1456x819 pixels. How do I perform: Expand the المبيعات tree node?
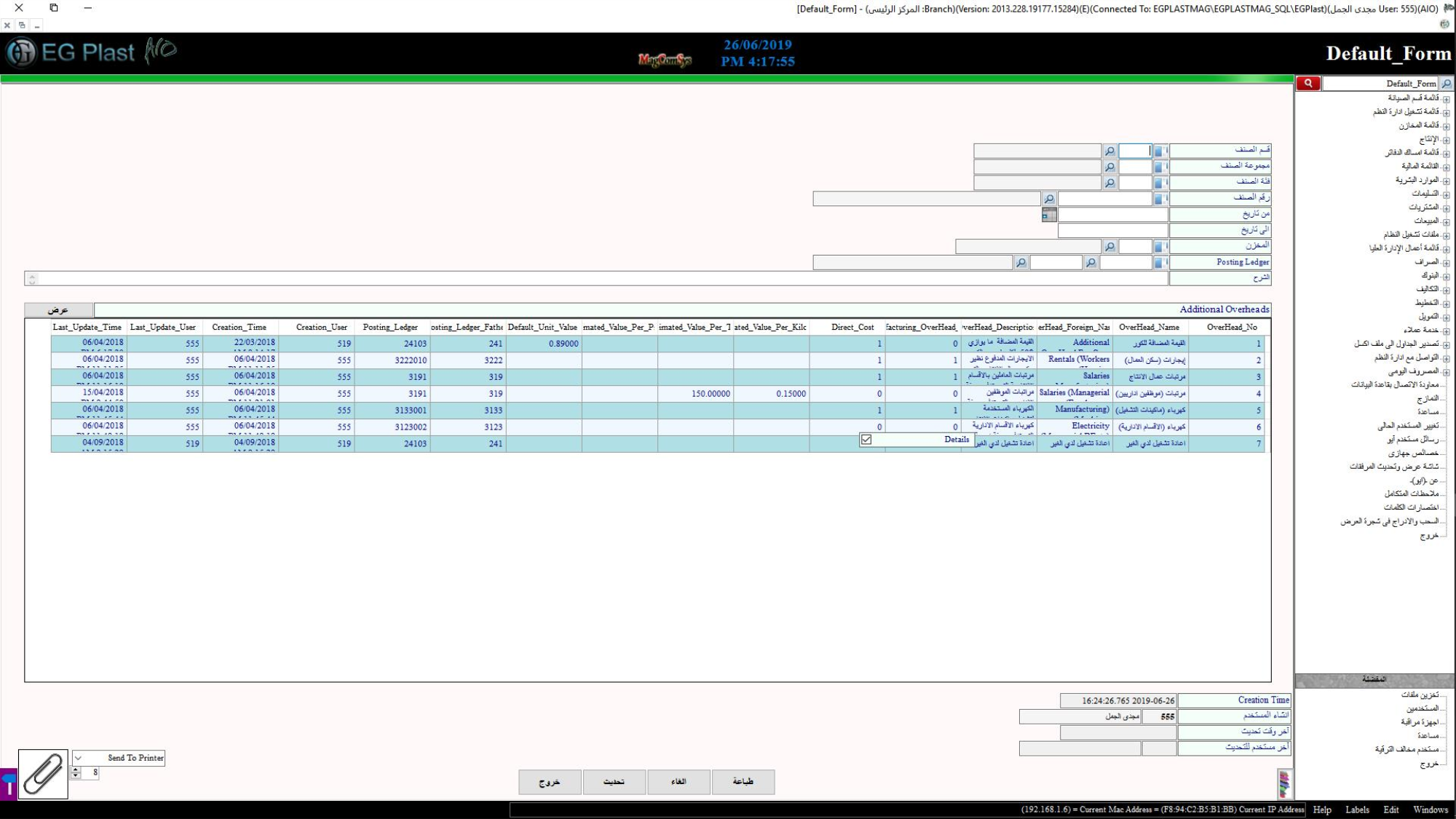1447,222
